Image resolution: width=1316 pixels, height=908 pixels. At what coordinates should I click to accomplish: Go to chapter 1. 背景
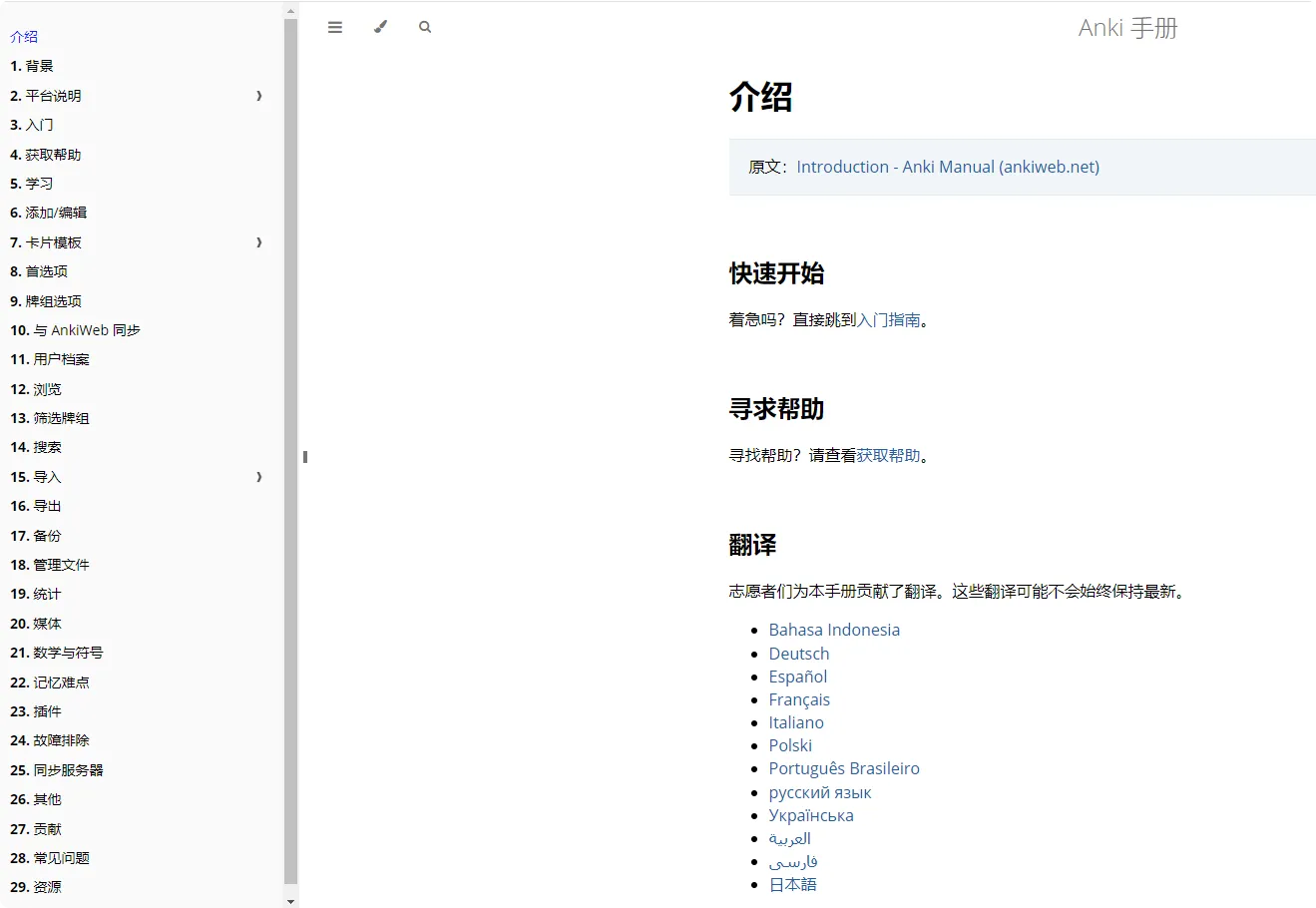tap(32, 66)
